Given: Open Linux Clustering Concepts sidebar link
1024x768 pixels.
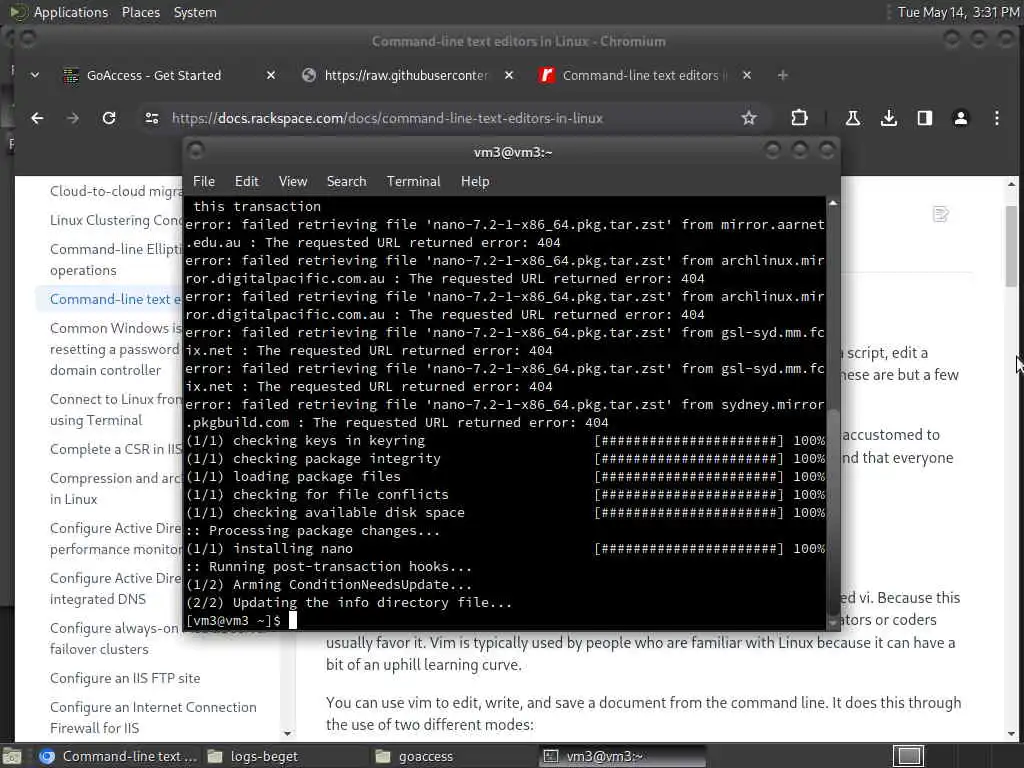Looking at the screenshot, I should [116, 220].
